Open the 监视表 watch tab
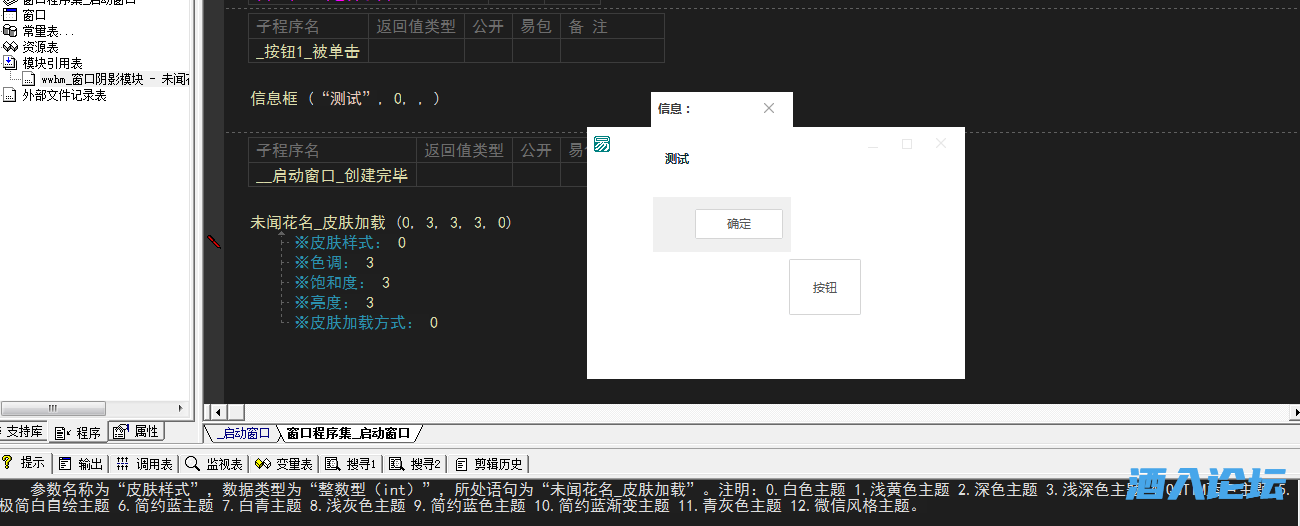Image resolution: width=1300 pixels, height=526 pixels. (x=214, y=464)
